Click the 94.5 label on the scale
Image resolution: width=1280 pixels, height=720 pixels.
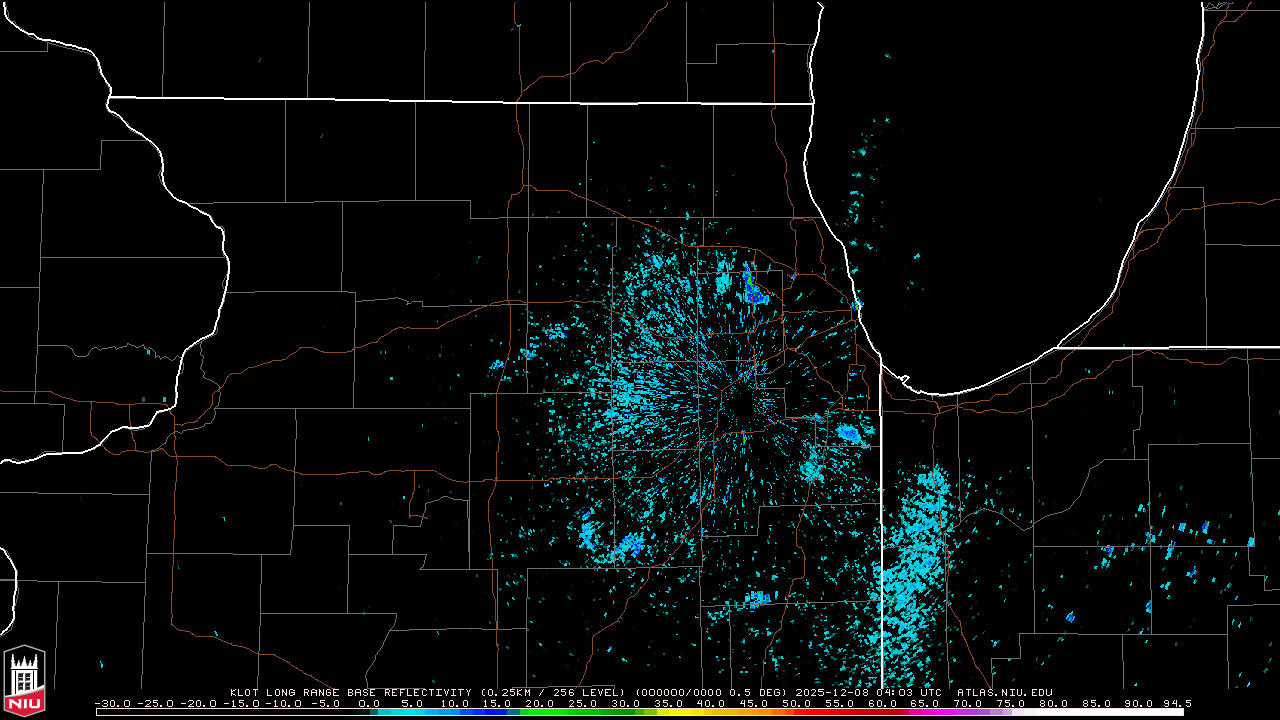[1175, 703]
